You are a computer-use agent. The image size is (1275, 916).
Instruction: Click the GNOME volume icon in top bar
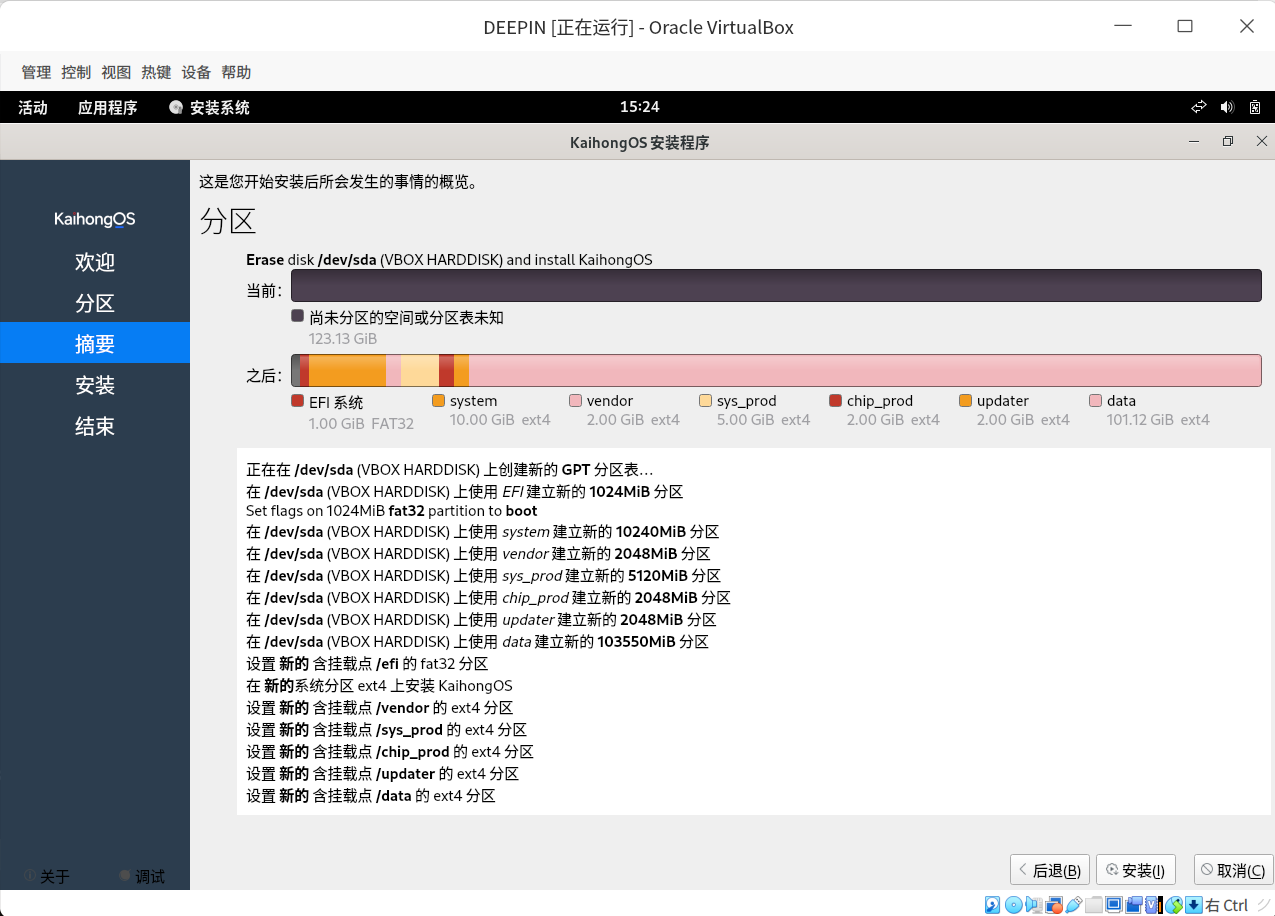1227,107
